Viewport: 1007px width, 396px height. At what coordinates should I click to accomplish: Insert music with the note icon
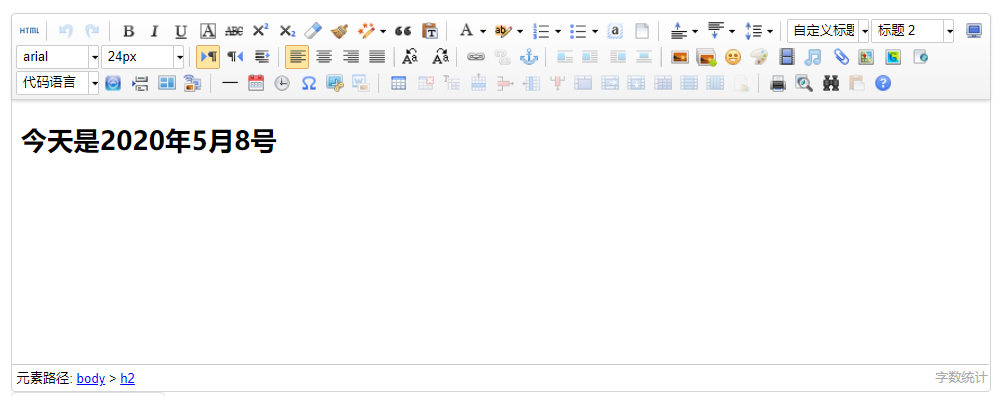[813, 57]
